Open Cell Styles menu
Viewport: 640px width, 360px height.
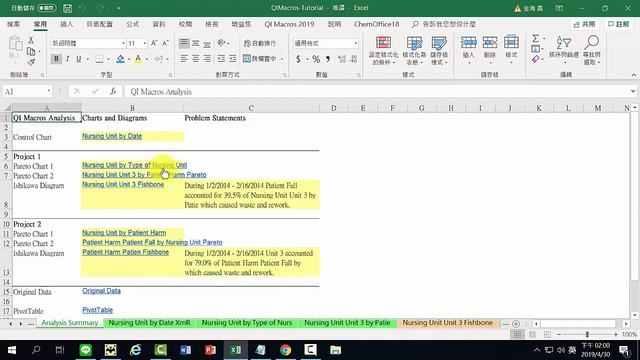point(439,51)
